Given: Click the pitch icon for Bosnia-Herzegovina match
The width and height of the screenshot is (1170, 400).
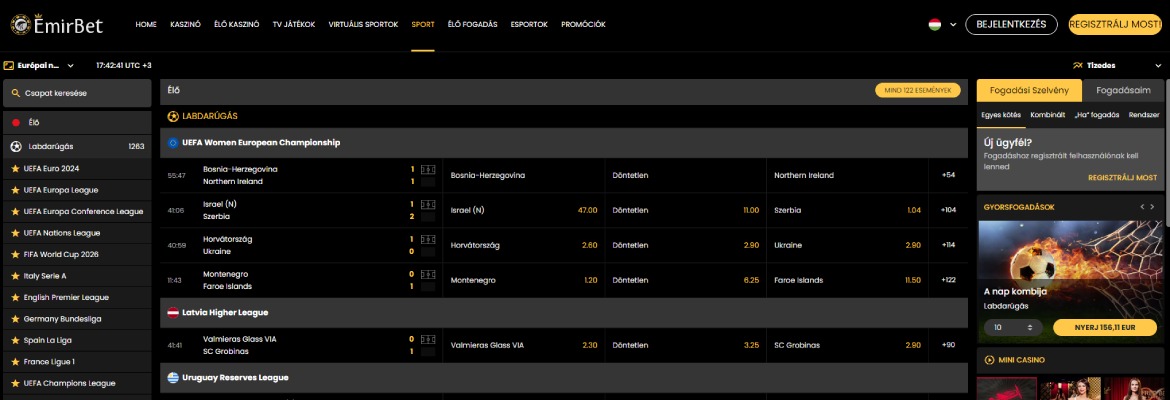Looking at the screenshot, I should tap(428, 169).
